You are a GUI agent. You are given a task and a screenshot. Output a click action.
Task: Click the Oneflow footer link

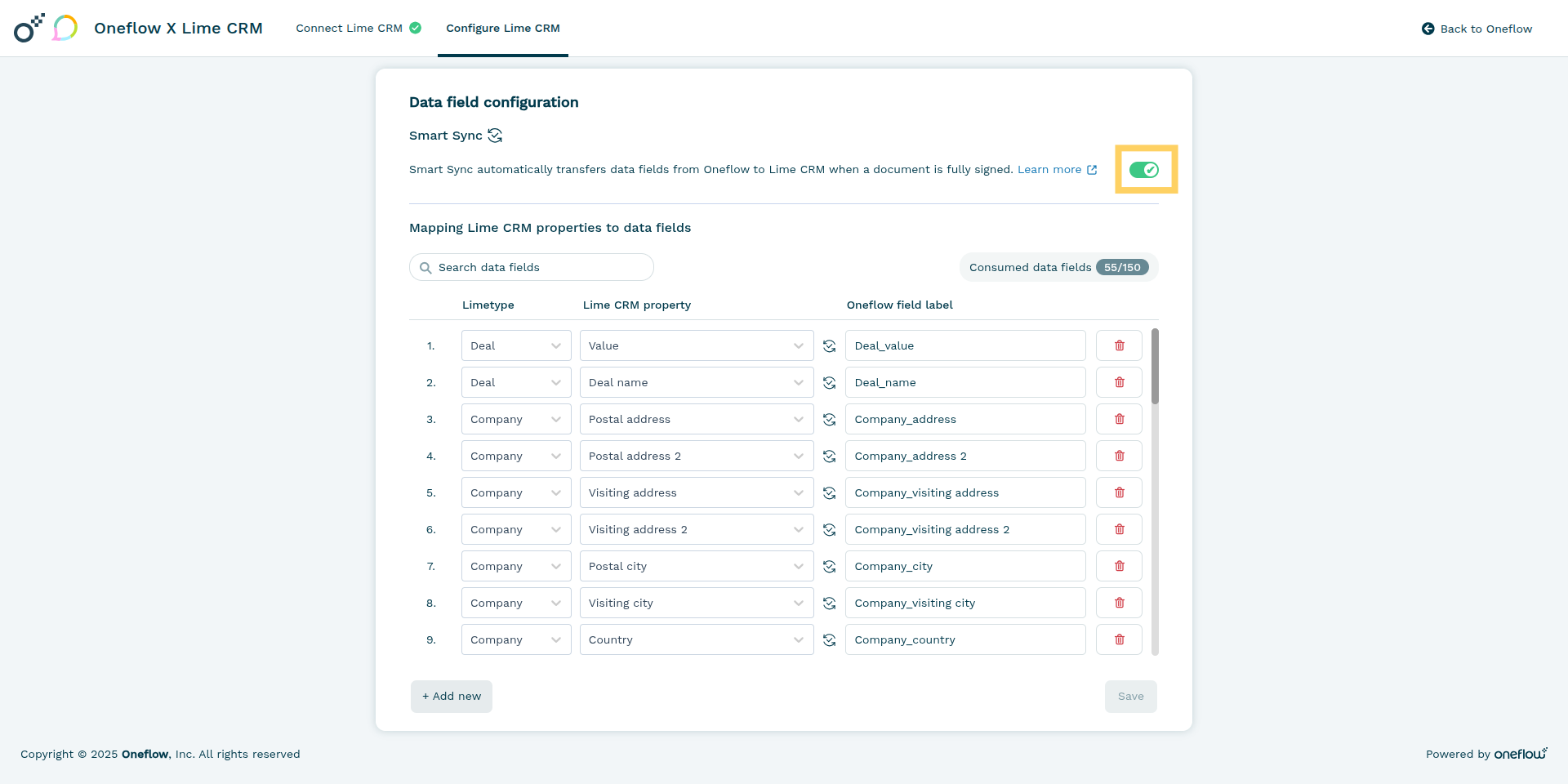pyautogui.click(x=145, y=755)
